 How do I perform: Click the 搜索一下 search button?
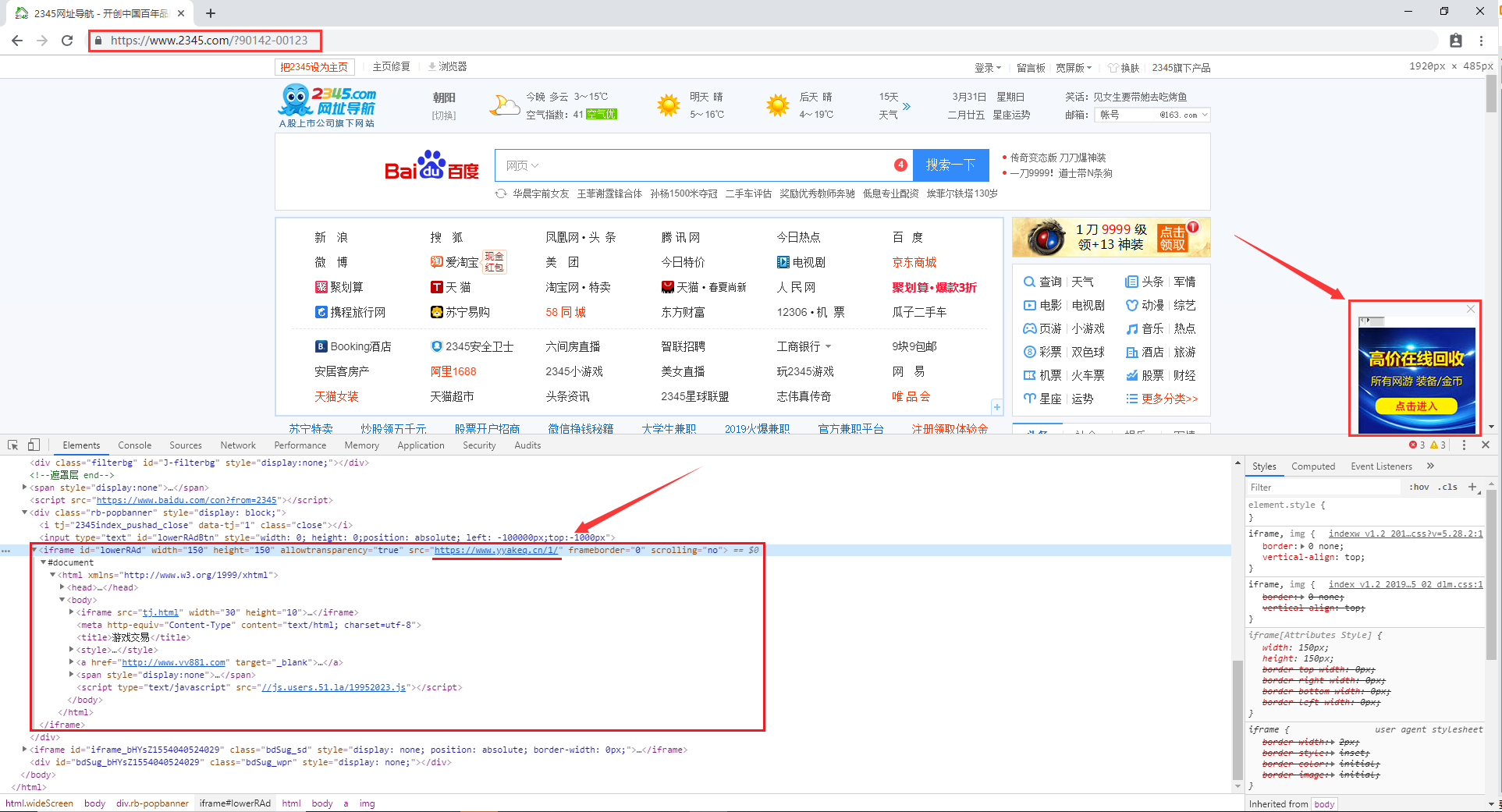click(951, 165)
